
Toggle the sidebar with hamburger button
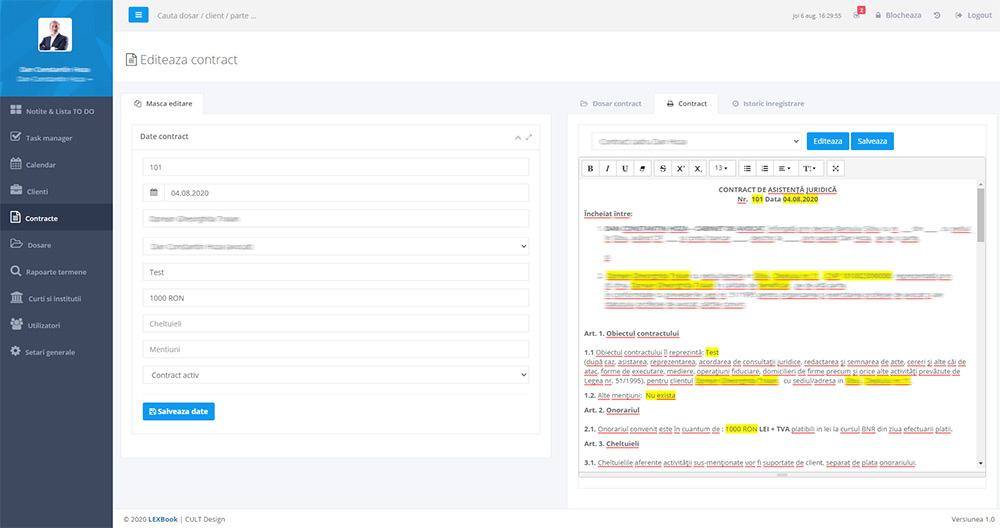[138, 15]
